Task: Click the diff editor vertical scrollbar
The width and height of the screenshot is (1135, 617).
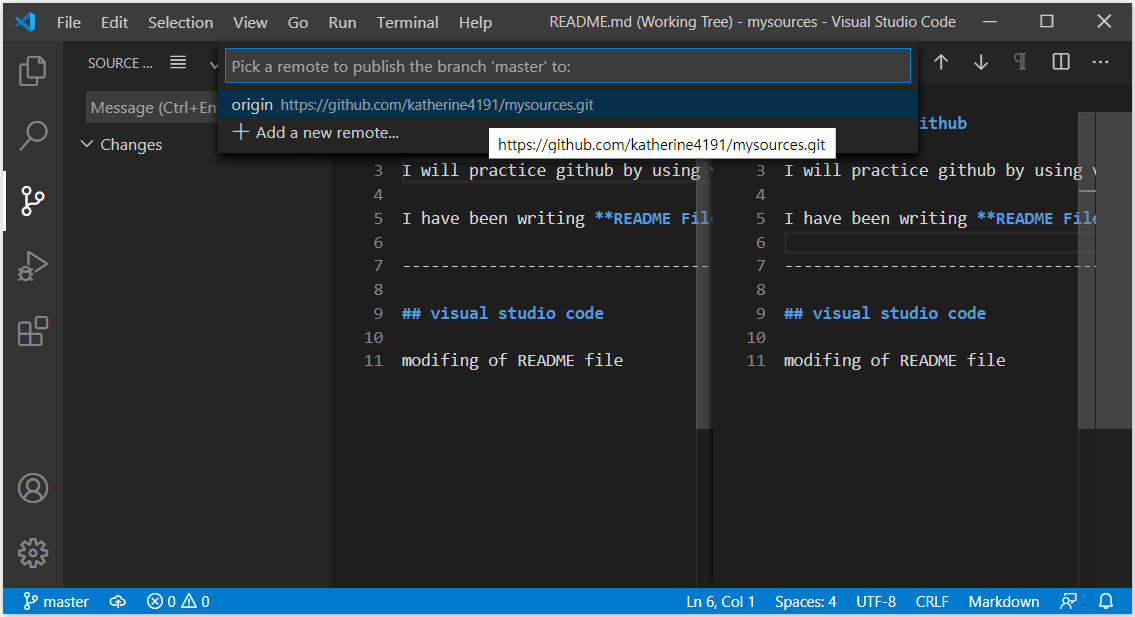Action: 1087,270
